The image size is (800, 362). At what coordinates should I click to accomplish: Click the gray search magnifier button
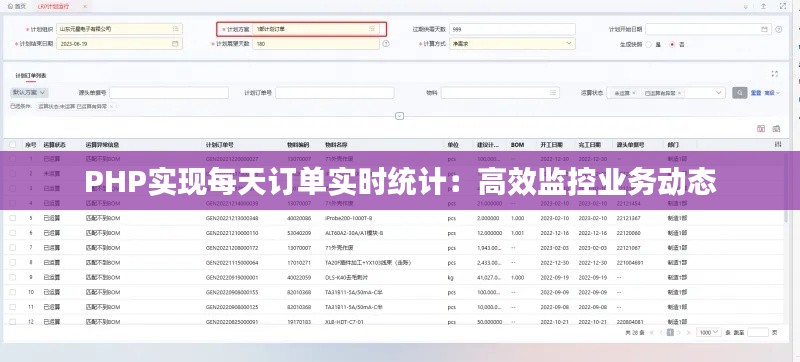pos(739,93)
